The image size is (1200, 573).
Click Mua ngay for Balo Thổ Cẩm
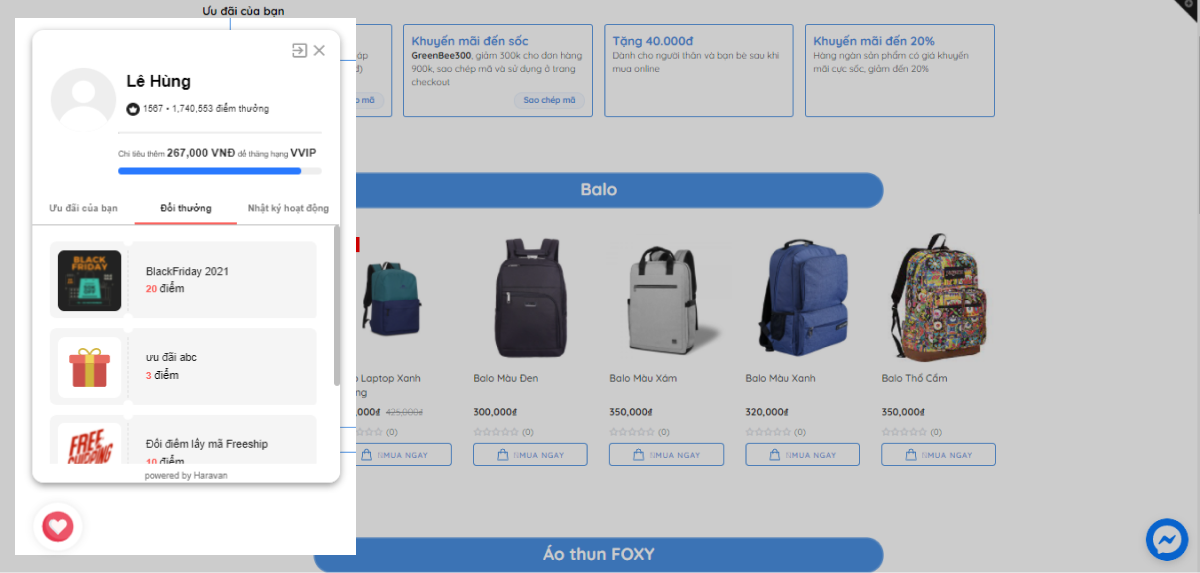click(x=938, y=454)
